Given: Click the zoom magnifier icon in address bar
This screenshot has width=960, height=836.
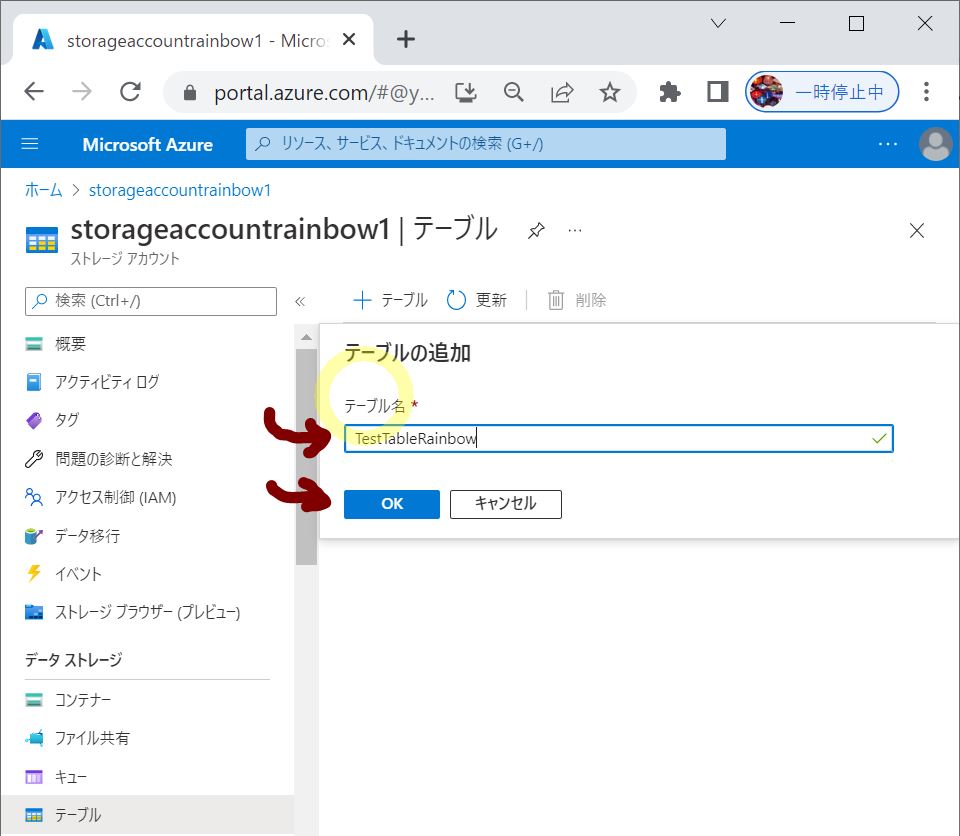Looking at the screenshot, I should pos(514,92).
